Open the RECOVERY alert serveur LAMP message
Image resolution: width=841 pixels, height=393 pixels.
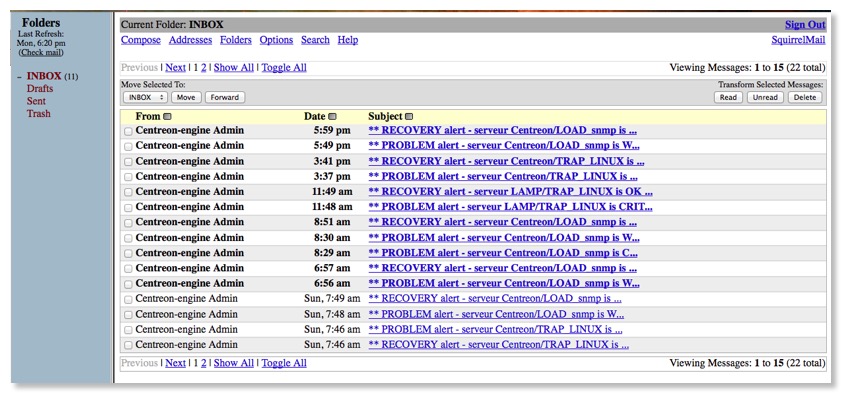click(x=511, y=192)
